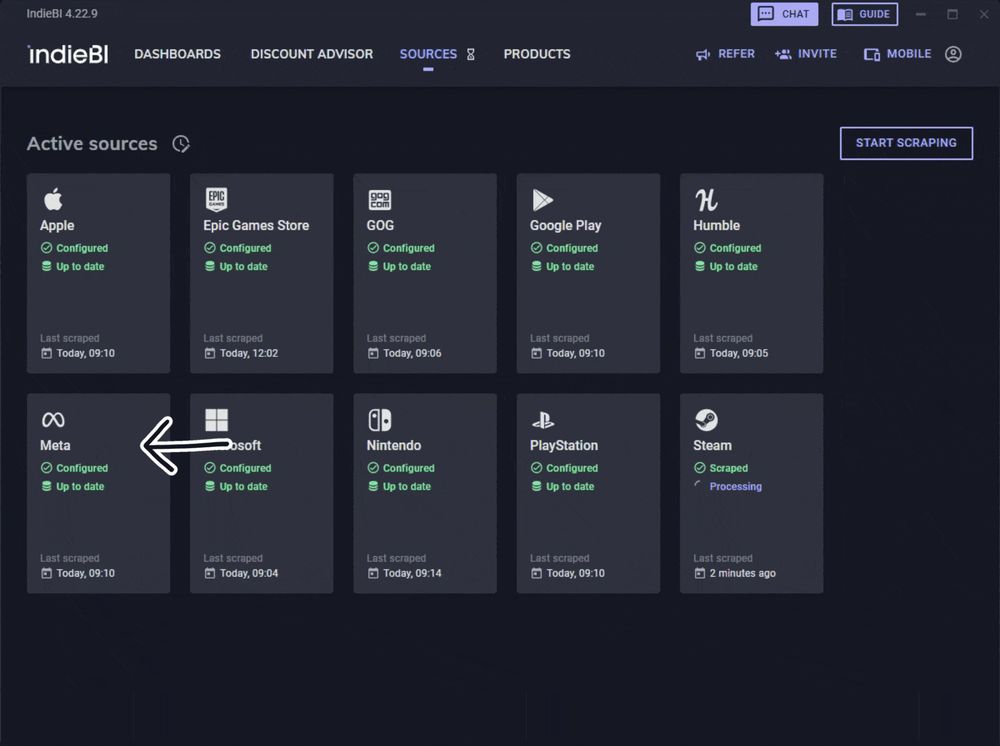
Task: Click the PlayStation Up to date database icon
Action: [x=536, y=486]
